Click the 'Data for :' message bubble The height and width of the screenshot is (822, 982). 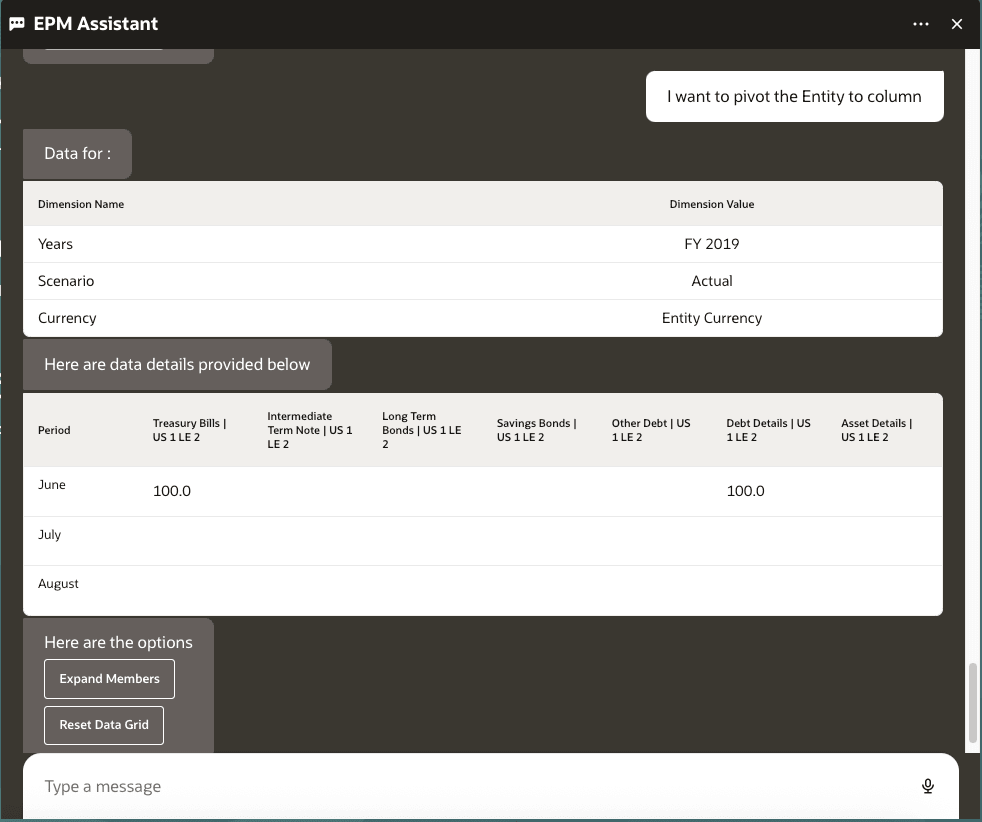[78, 153]
